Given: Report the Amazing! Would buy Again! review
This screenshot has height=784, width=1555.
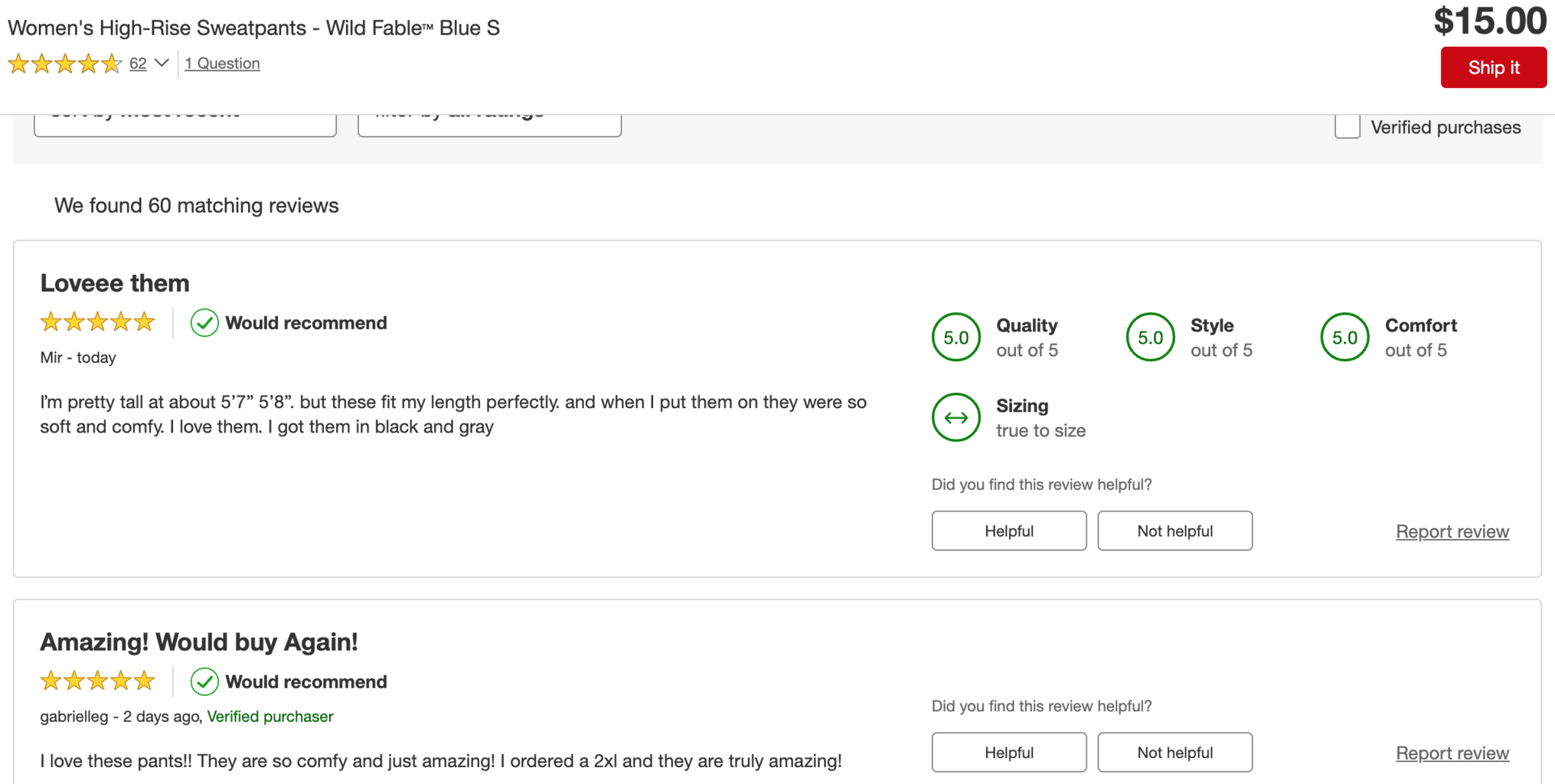Looking at the screenshot, I should point(1452,753).
